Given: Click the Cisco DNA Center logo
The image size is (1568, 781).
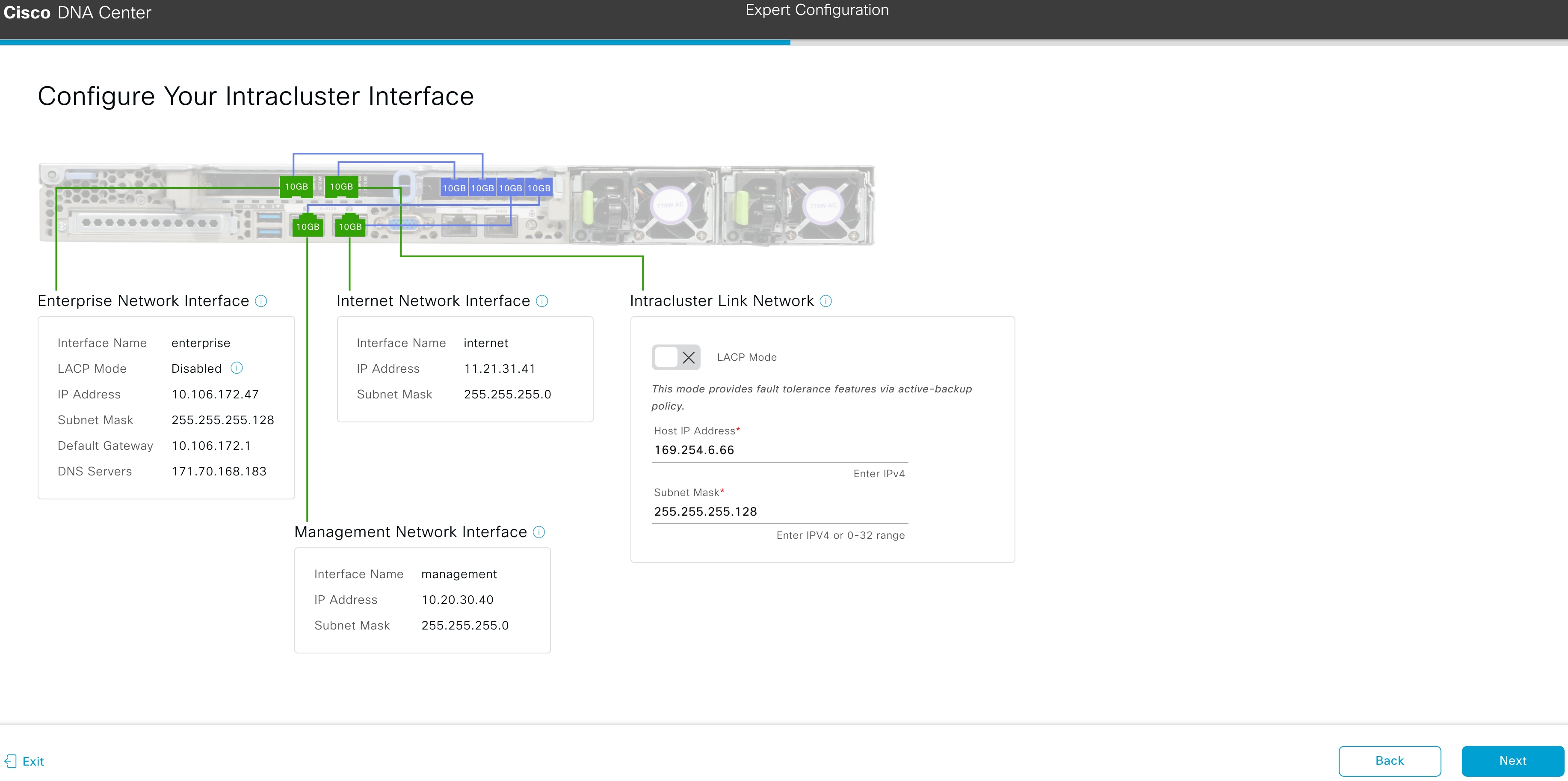Looking at the screenshot, I should (78, 12).
